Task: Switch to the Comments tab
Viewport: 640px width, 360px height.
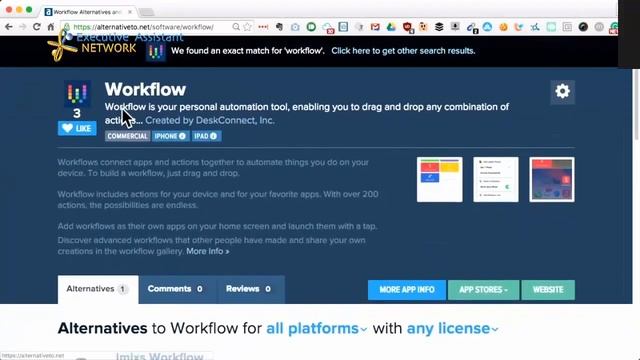Action: point(176,289)
